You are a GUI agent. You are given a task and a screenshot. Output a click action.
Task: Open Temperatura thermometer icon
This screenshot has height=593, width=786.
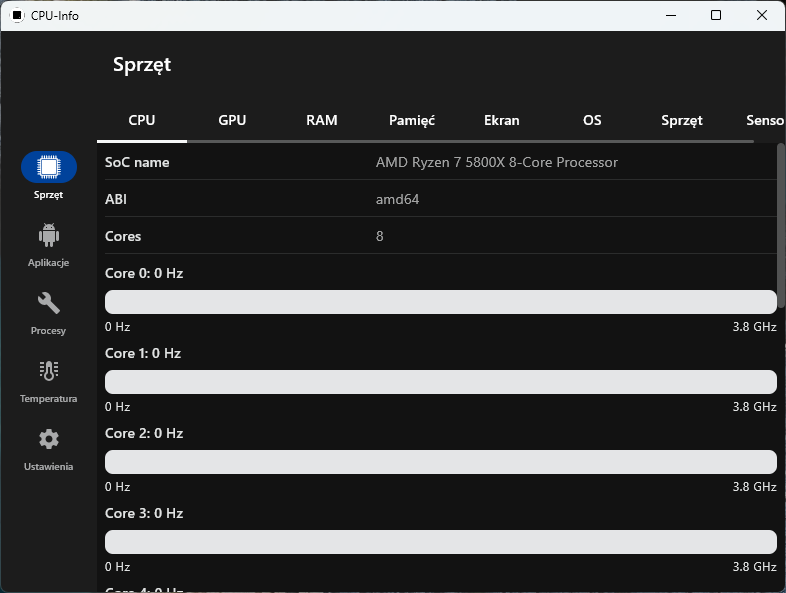click(49, 371)
